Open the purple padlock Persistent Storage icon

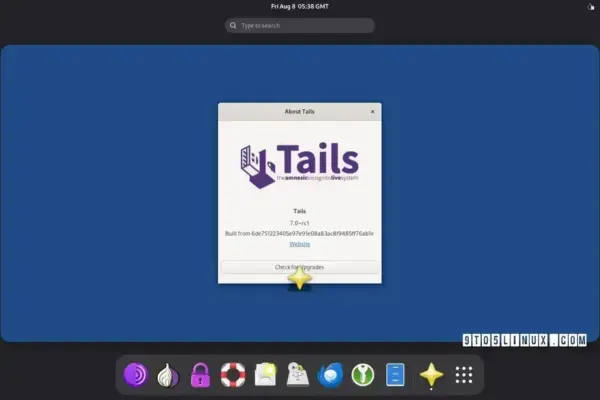[200, 375]
